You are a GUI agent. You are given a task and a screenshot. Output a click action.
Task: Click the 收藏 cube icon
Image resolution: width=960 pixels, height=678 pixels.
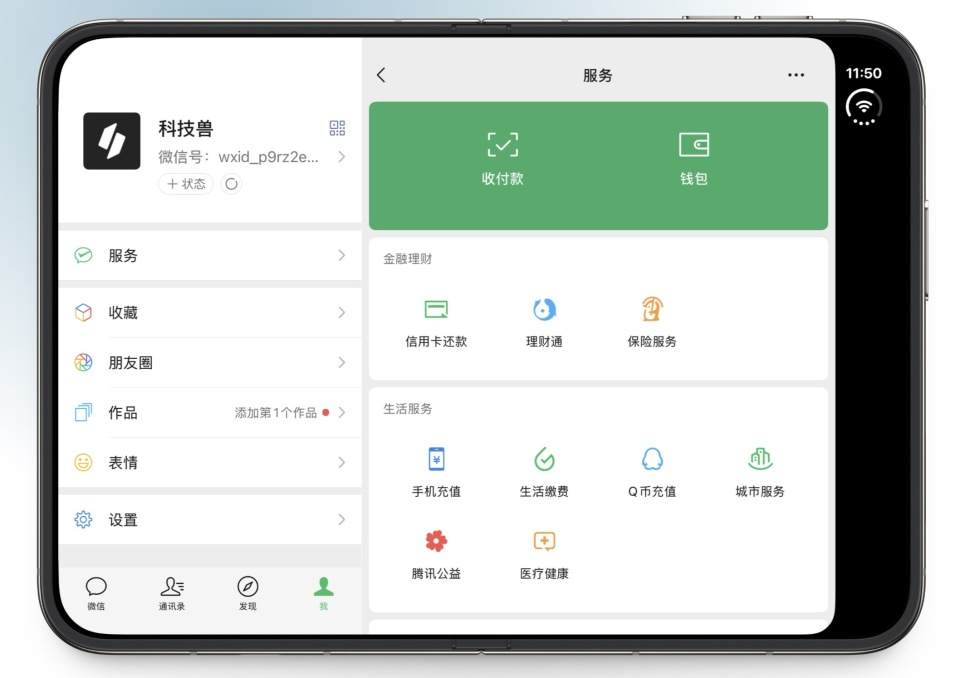tap(83, 312)
